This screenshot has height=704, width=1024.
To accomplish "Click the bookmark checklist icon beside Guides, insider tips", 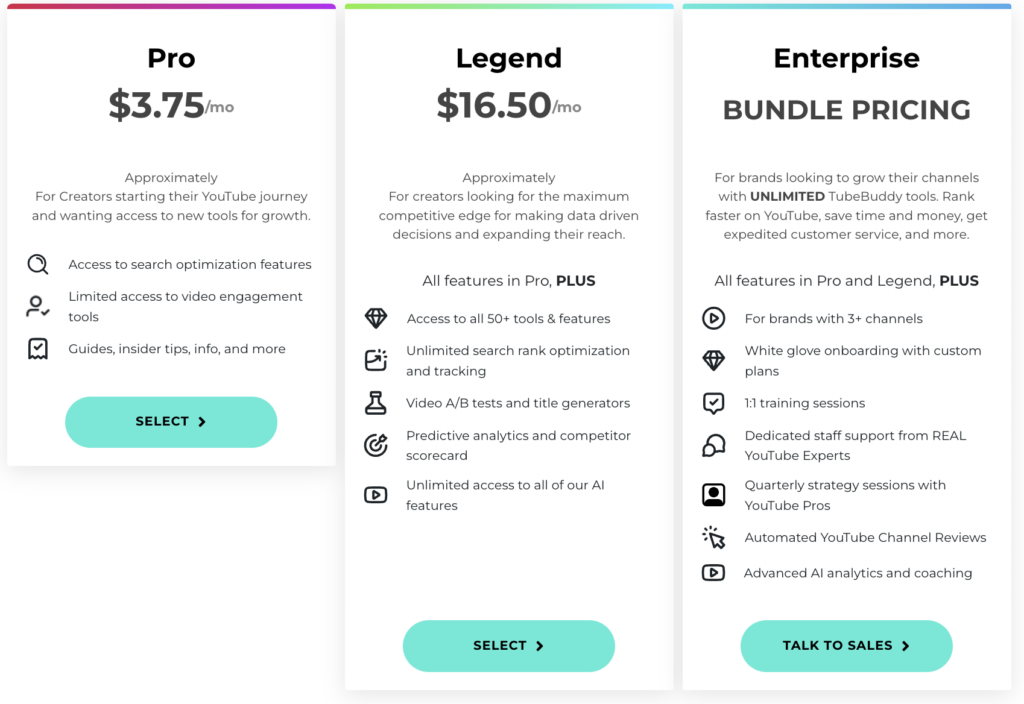I will coord(38,349).
